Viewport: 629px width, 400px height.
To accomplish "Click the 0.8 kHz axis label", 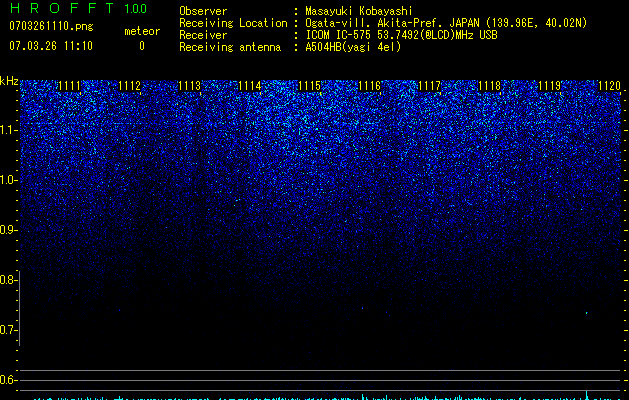I will point(8,280).
